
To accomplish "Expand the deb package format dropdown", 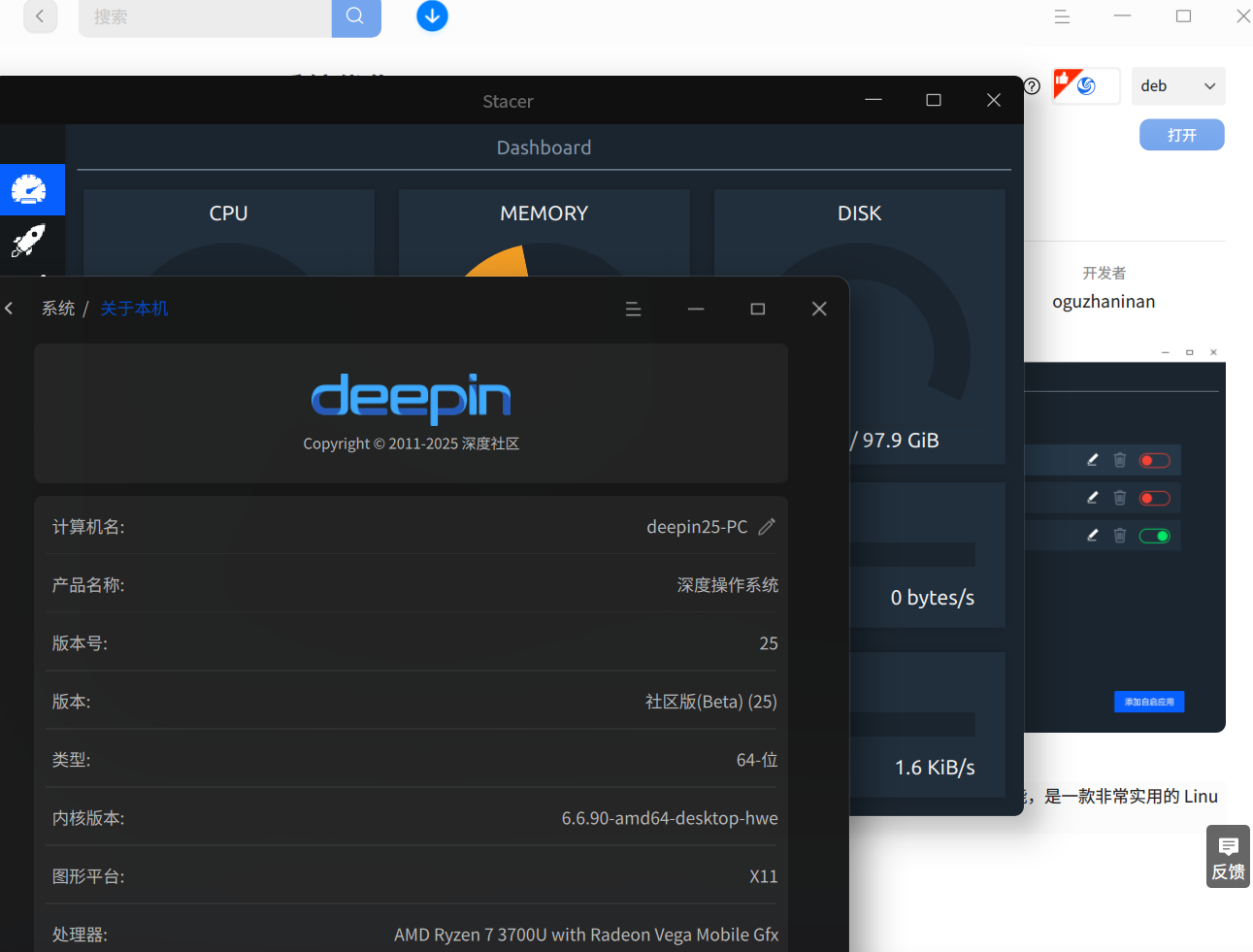I will tap(1178, 85).
